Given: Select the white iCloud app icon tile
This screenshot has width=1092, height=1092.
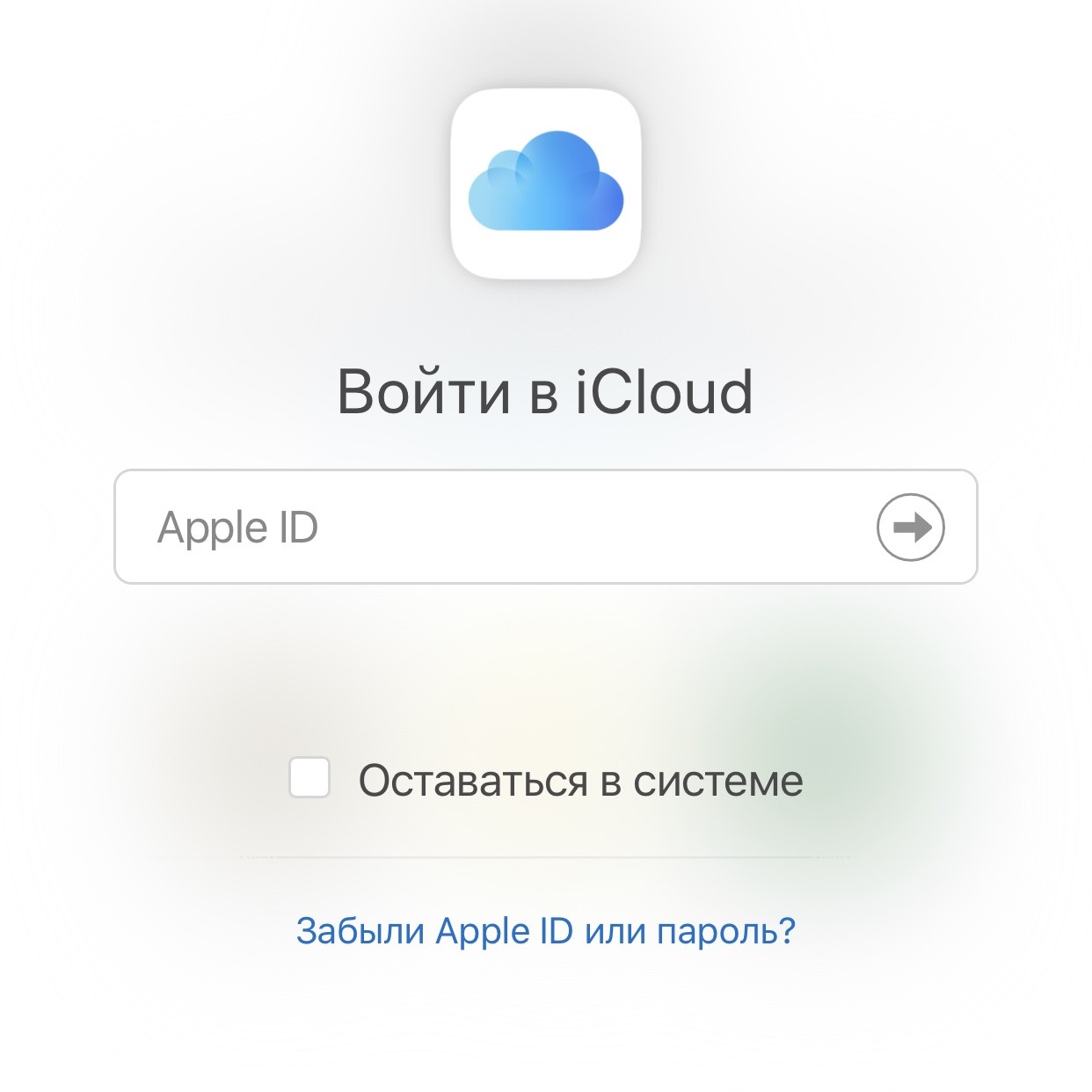Looking at the screenshot, I should coord(546,183).
